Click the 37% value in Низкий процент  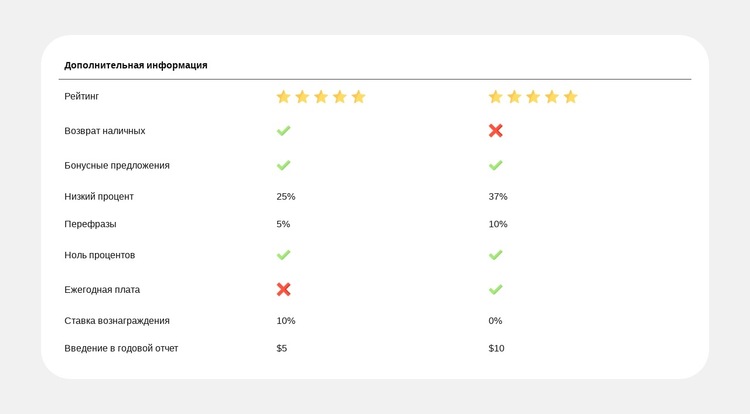[498, 197]
